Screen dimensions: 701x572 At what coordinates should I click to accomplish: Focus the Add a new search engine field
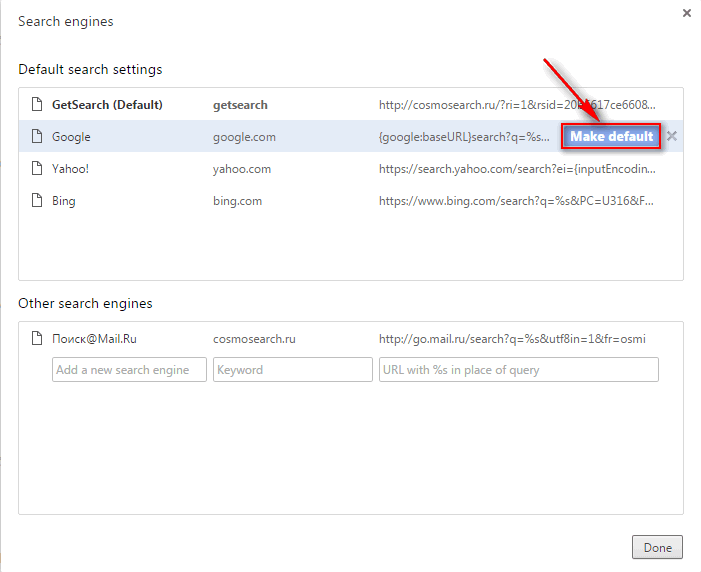click(x=129, y=369)
